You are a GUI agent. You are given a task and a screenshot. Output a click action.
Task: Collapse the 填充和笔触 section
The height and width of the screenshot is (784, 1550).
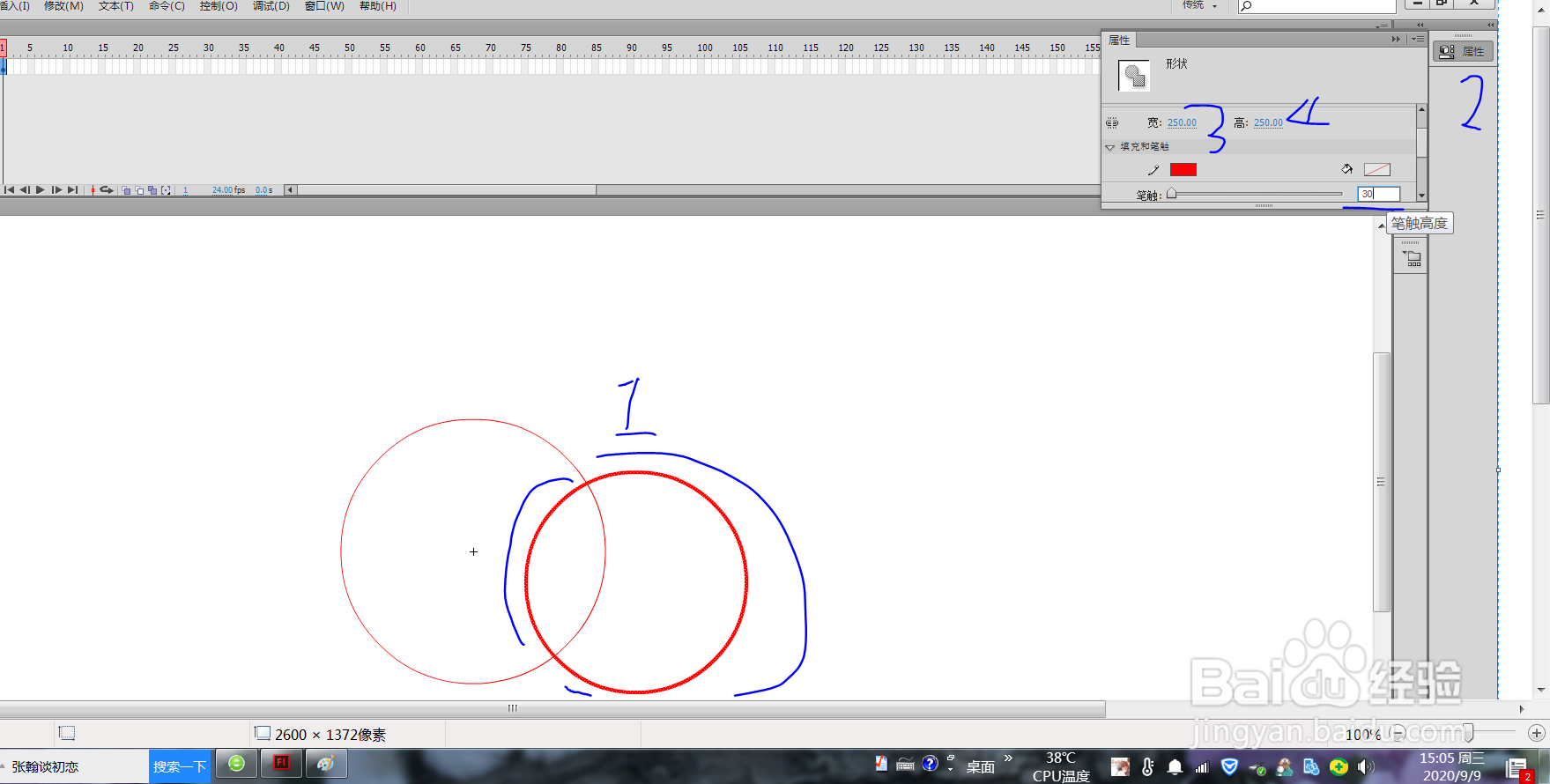[x=1110, y=147]
